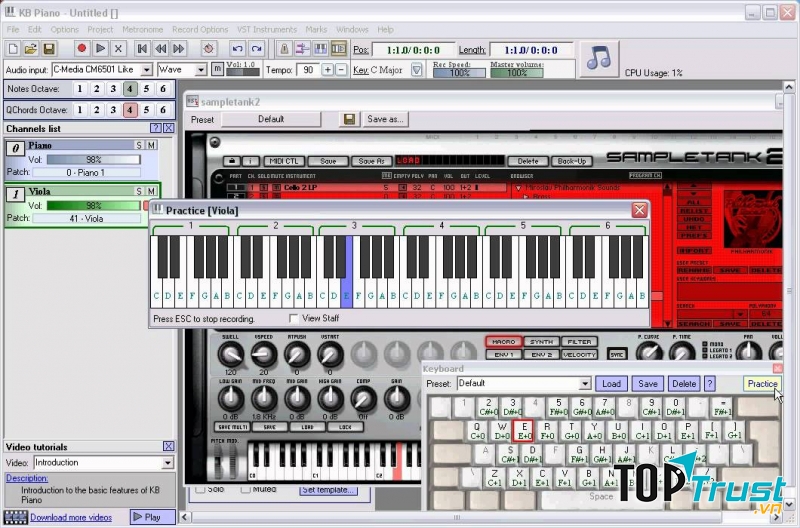Open the mixer sliders icon
This screenshot has width=800, height=528.
(x=302, y=49)
